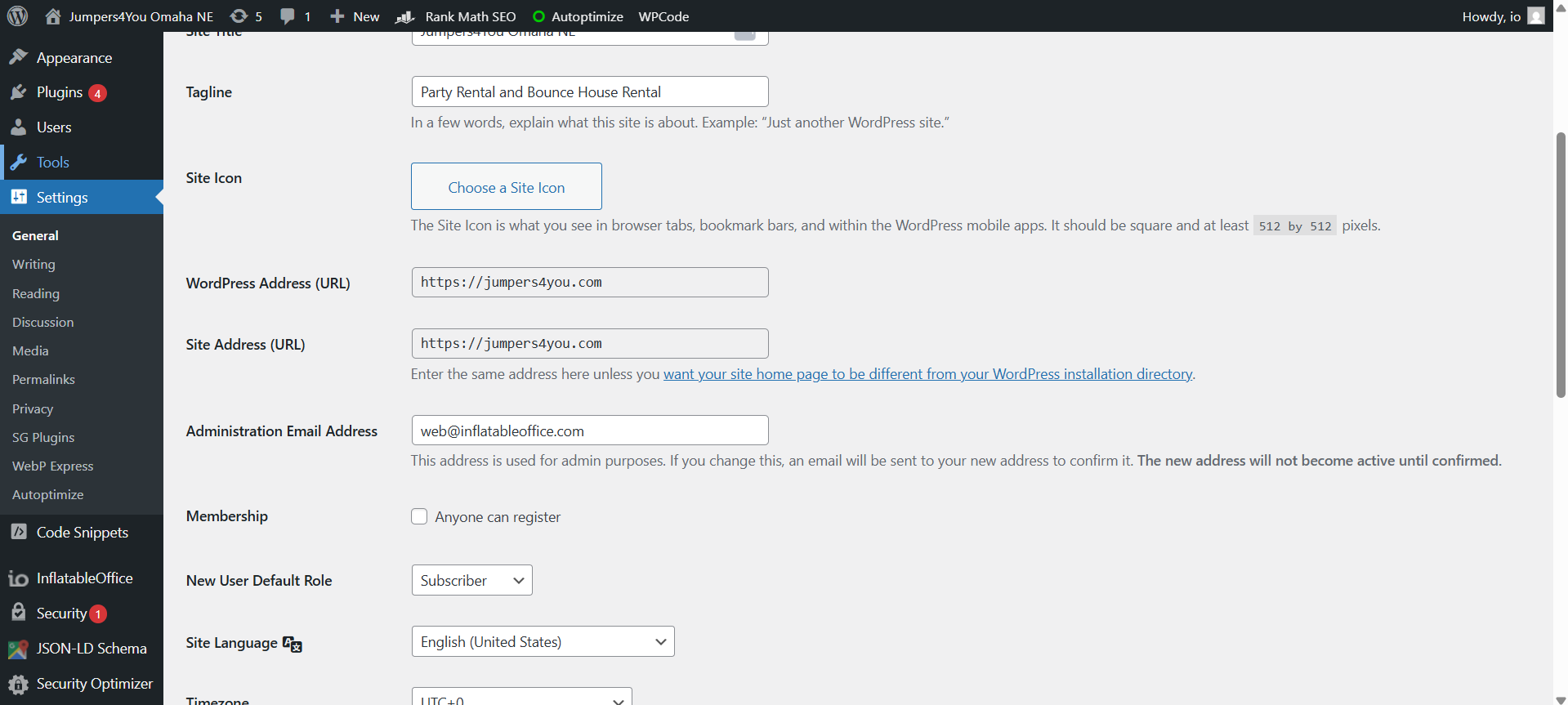The image size is (1568, 705).
Task: Click the Security lock icon in sidebar
Action: (19, 613)
